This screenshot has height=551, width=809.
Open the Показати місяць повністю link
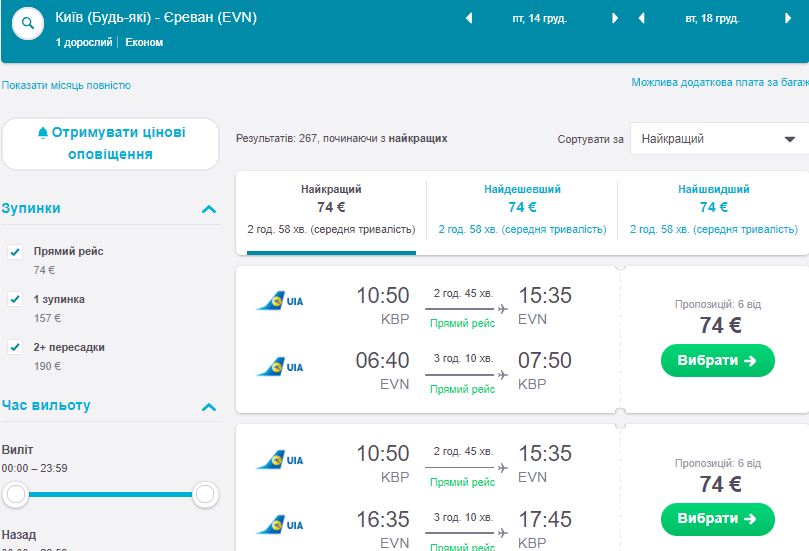coord(66,86)
